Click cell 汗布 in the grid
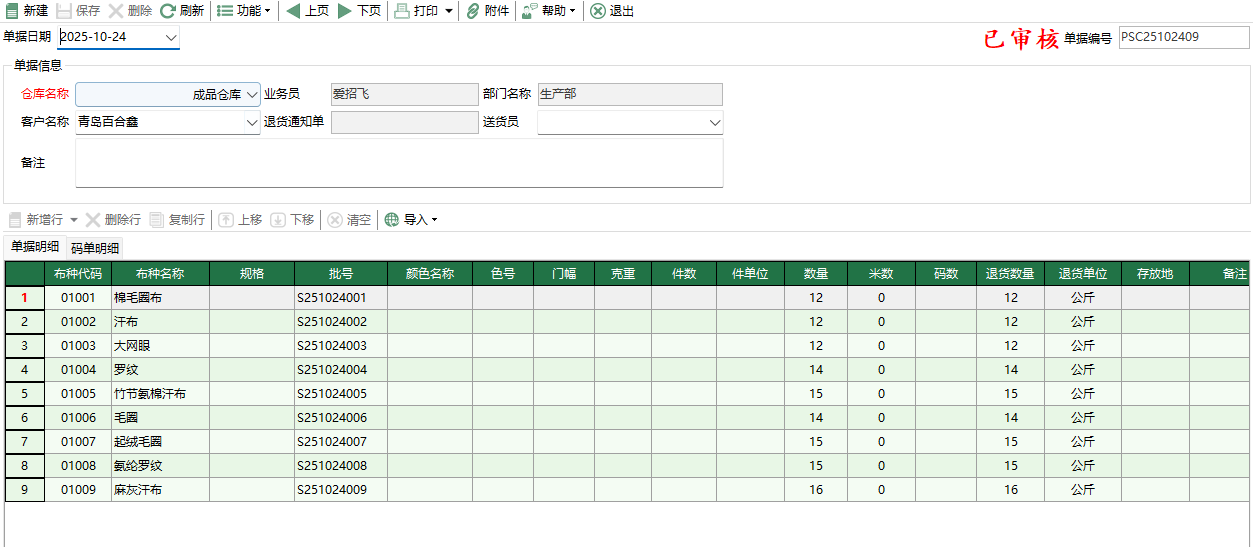The width and height of the screenshot is (1253, 547). tap(161, 321)
